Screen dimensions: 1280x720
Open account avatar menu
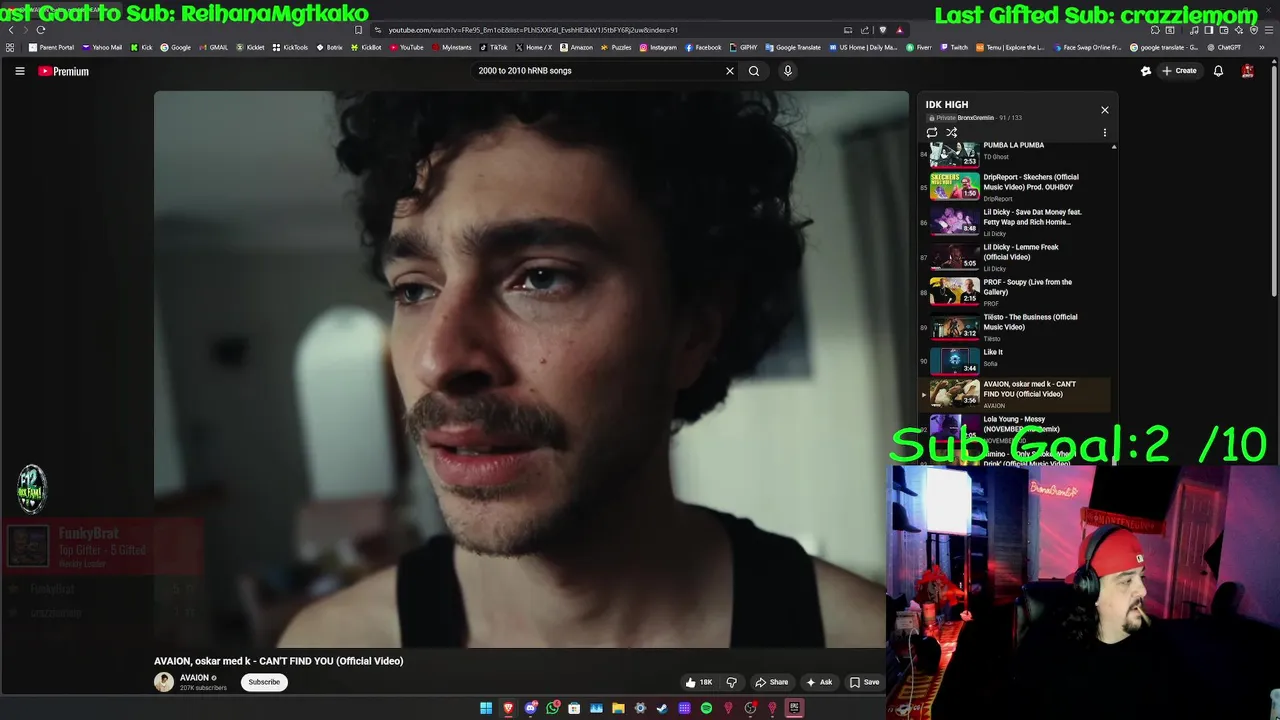1247,71
